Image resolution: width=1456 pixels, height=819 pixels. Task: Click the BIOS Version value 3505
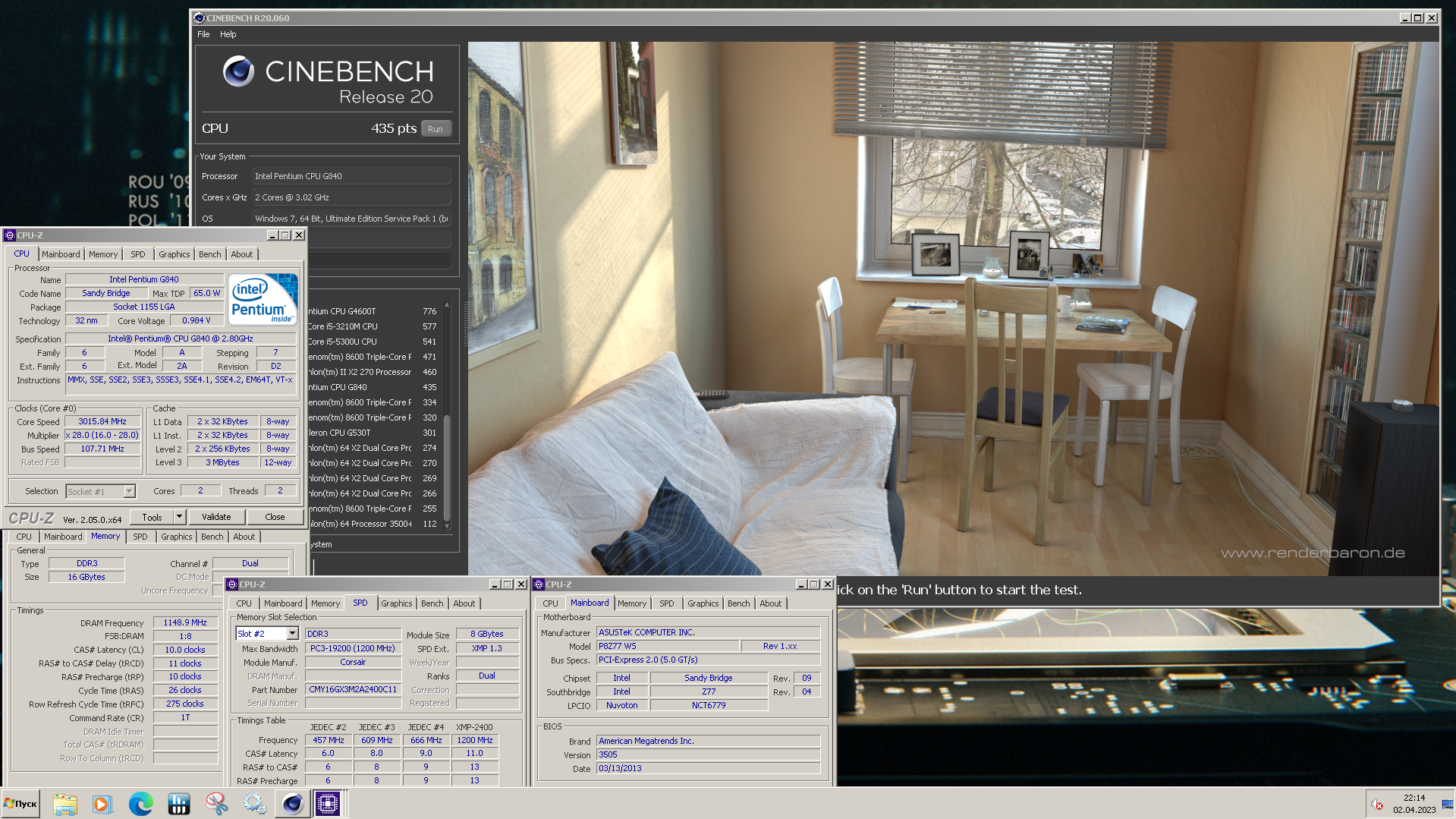708,754
